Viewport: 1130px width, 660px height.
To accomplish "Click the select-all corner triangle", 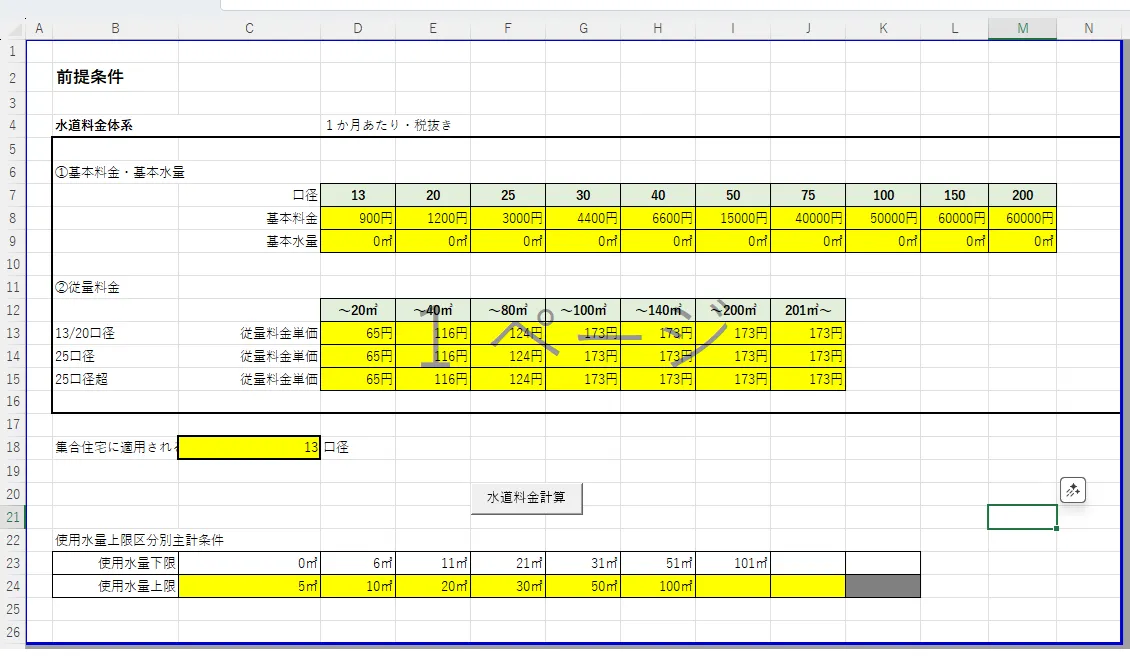I will pos(14,29).
